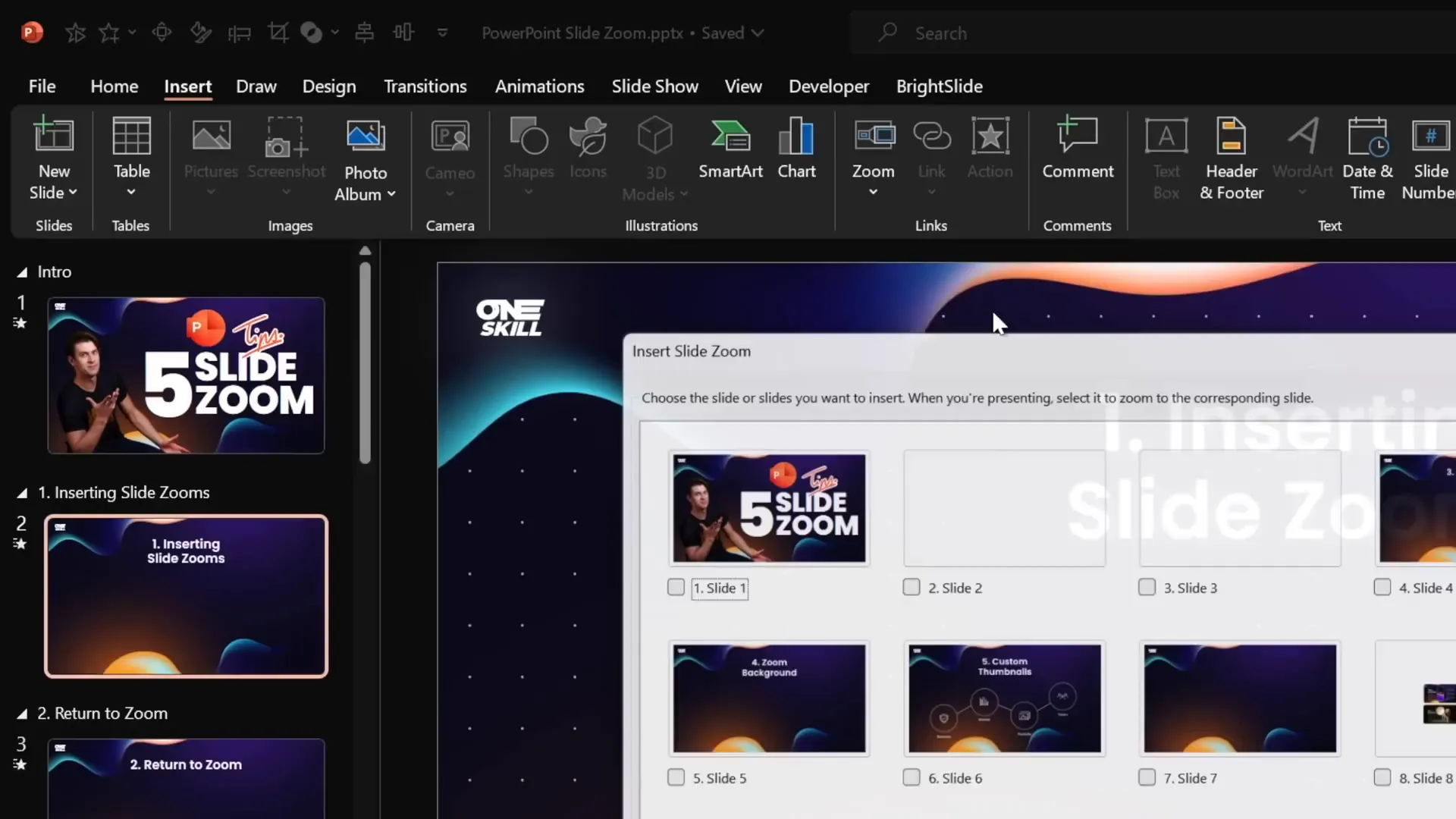Click the search magnifier icon
This screenshot has width=1456, height=819.
[x=888, y=33]
